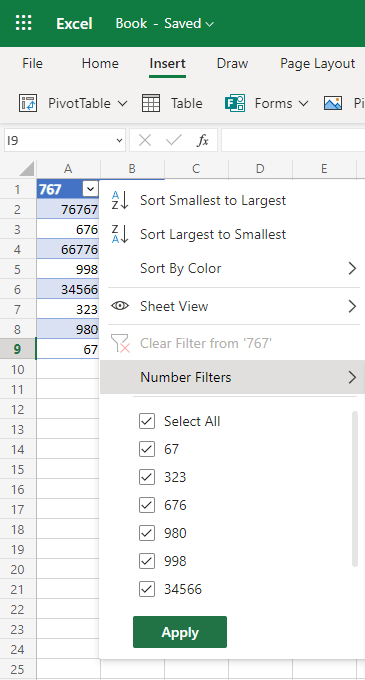
Task: Click the Table grid icon
Action: (x=151, y=103)
